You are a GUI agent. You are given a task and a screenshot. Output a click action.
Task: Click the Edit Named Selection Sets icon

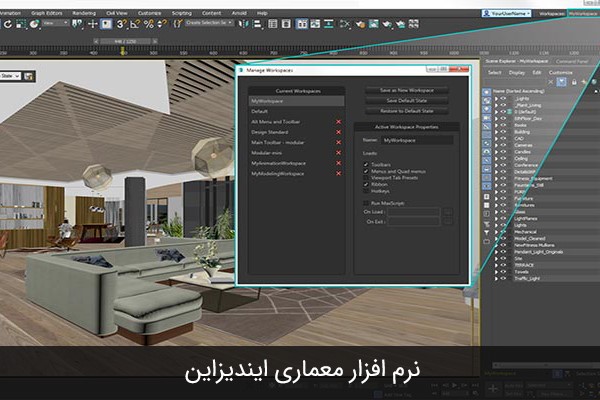[178, 24]
